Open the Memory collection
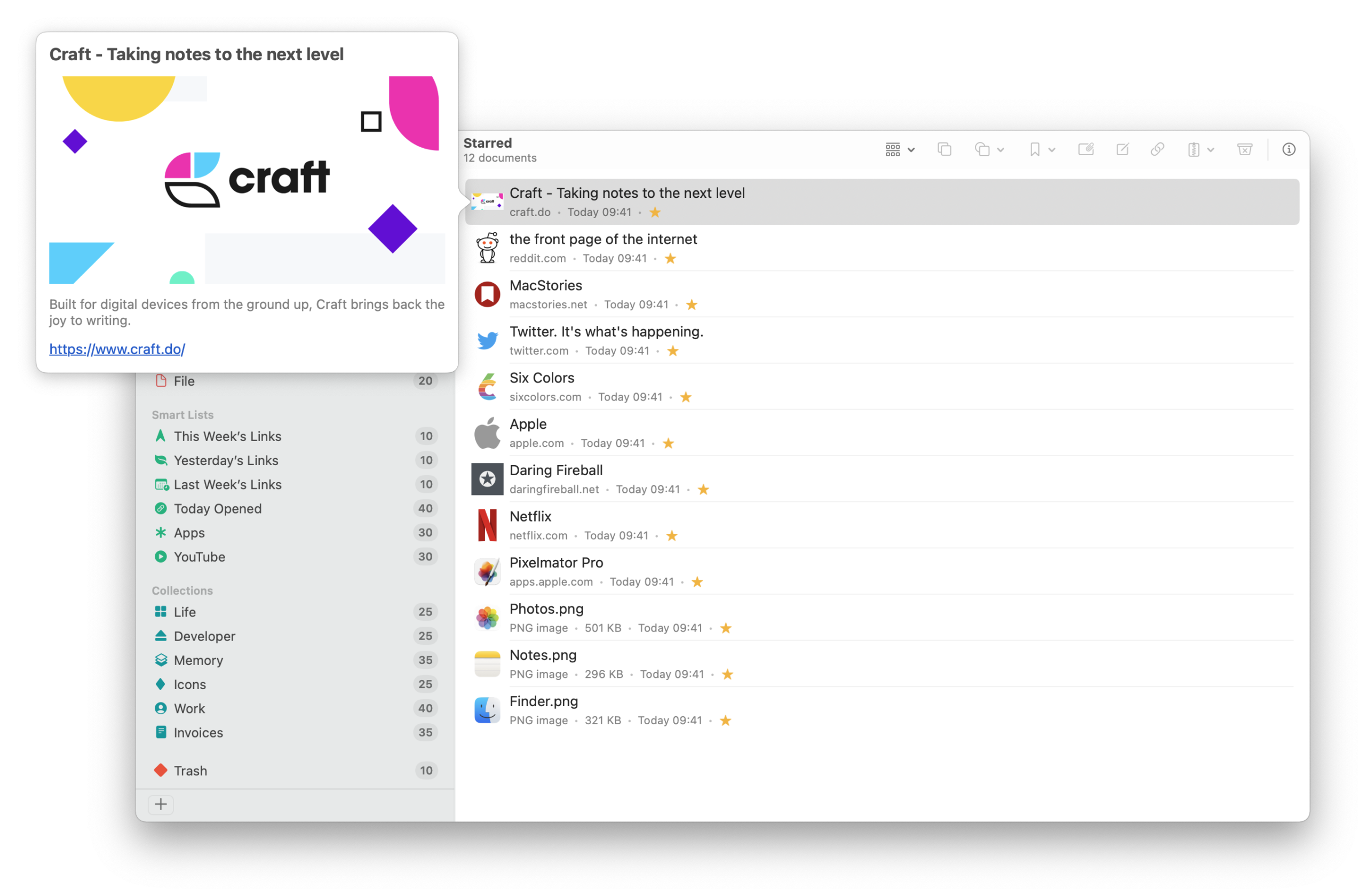The image size is (1366, 896). (295, 660)
